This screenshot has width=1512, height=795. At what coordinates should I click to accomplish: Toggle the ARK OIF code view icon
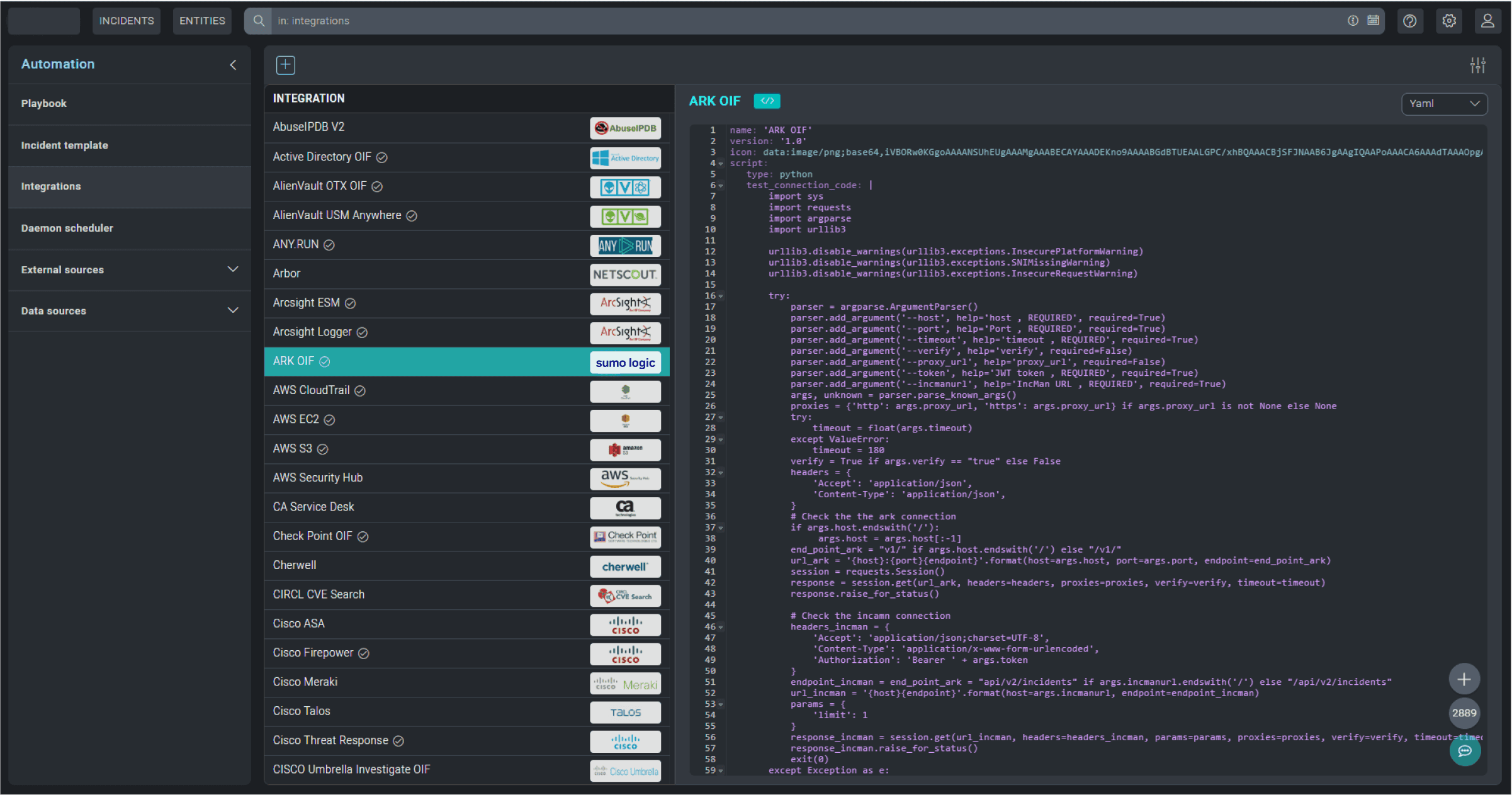coord(767,101)
